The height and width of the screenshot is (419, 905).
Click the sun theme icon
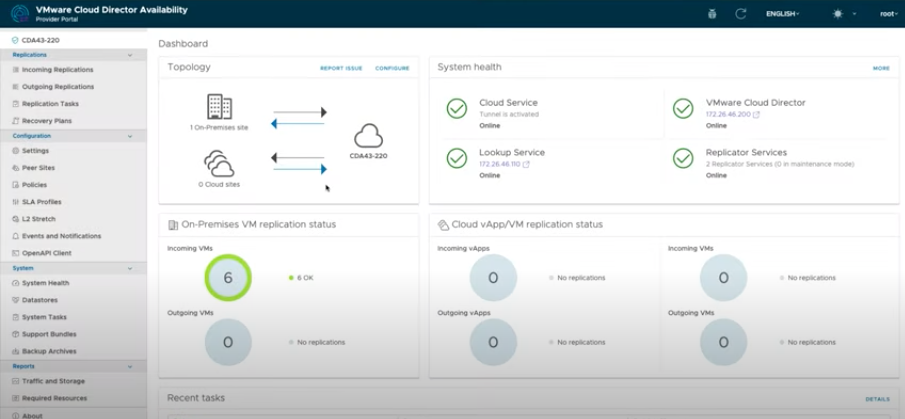tap(837, 14)
